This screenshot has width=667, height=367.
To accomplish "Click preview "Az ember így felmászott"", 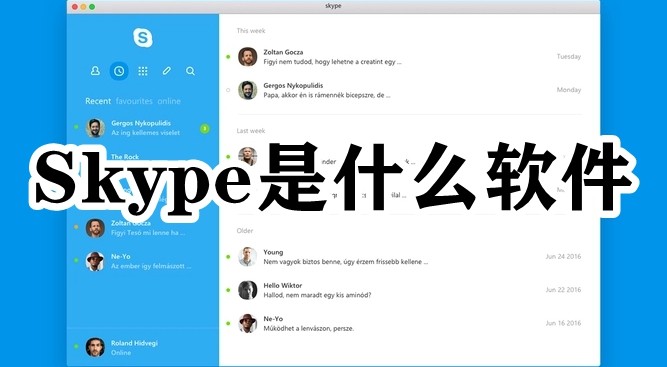I will pyautogui.click(x=151, y=266).
